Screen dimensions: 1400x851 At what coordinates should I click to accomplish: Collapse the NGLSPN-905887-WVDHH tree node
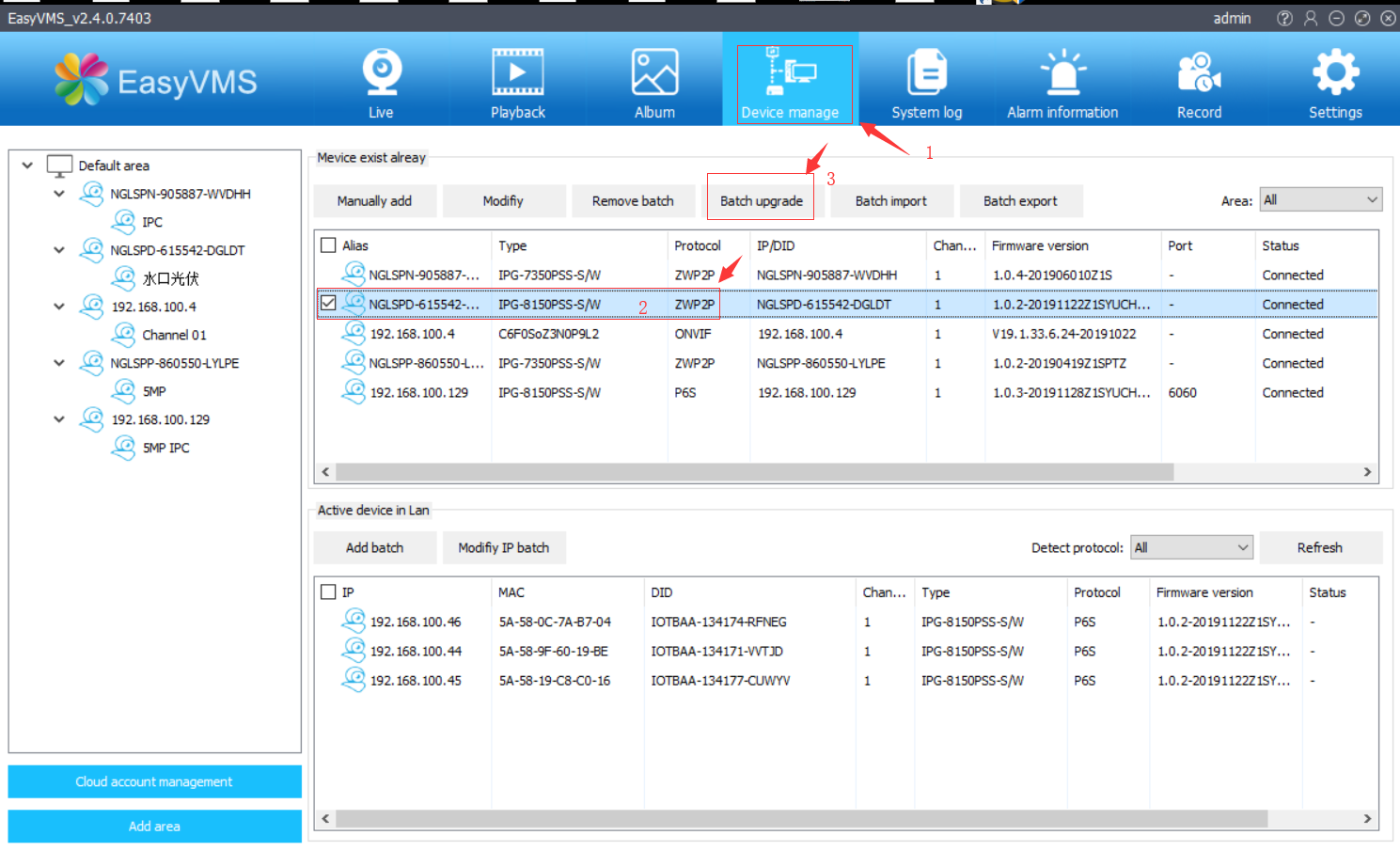tap(59, 194)
